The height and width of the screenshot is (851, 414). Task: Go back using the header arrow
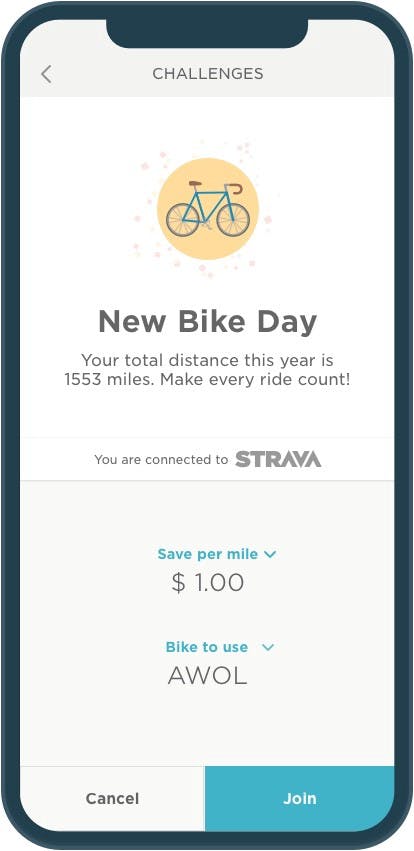pyautogui.click(x=47, y=74)
